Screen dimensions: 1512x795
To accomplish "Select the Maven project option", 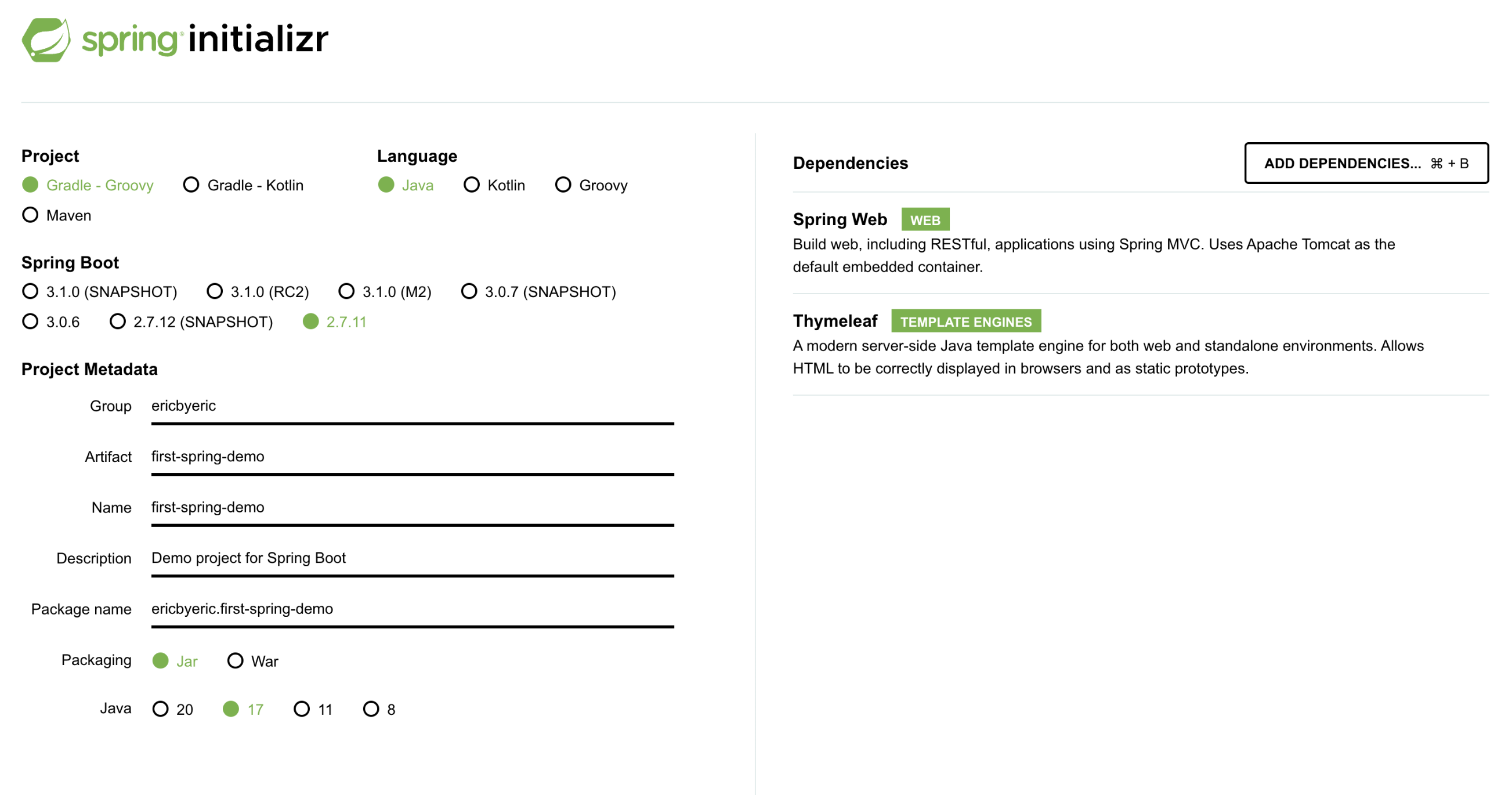I will point(31,215).
